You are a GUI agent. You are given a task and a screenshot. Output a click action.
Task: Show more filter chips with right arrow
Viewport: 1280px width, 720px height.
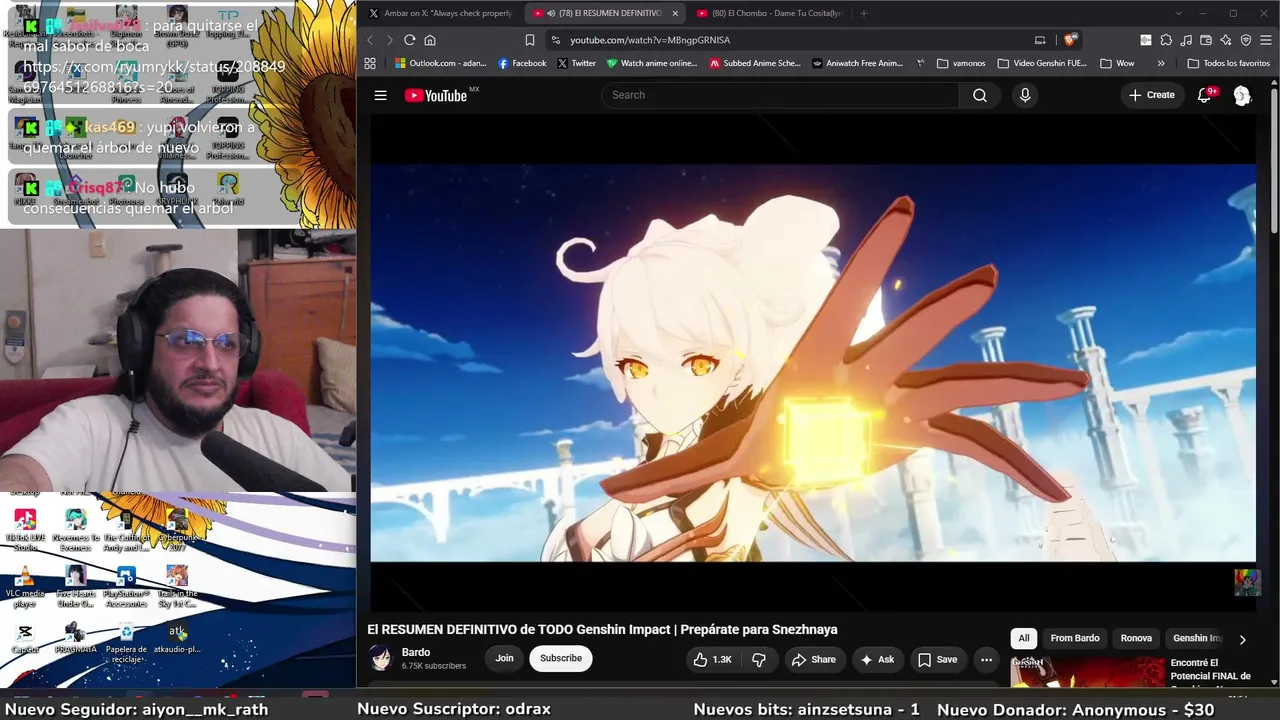(x=1242, y=639)
